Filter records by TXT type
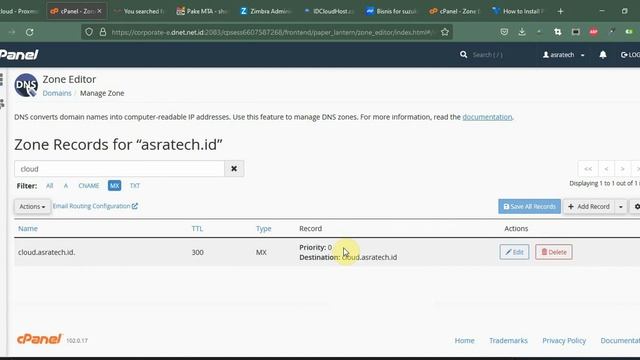The image size is (640, 360). (135, 186)
